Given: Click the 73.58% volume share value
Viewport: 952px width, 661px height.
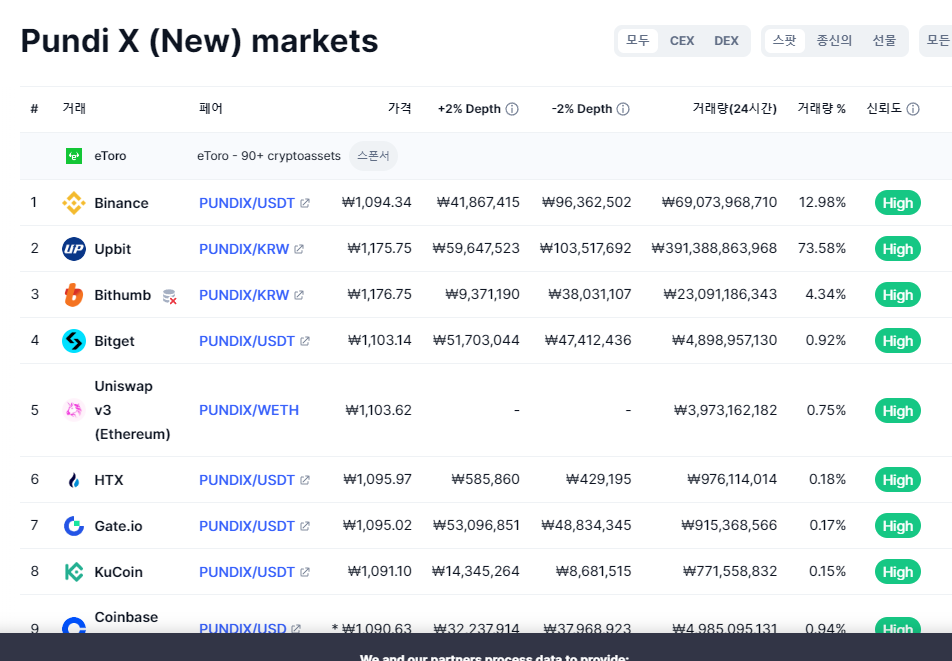Looking at the screenshot, I should (822, 249).
